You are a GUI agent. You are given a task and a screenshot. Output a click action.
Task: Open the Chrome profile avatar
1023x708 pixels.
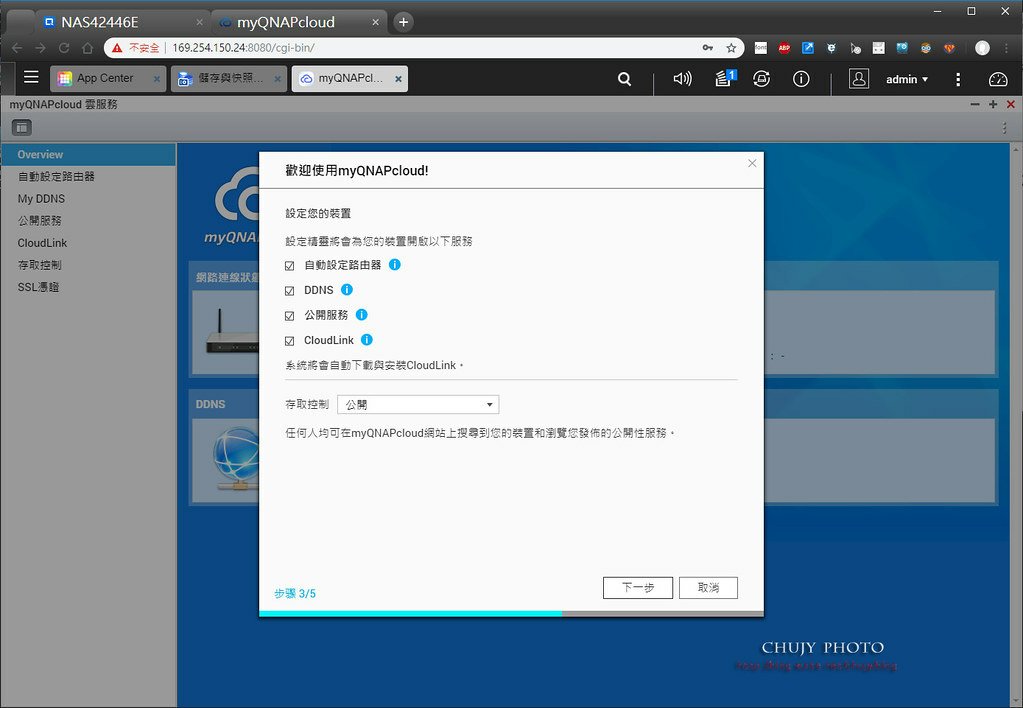click(x=982, y=48)
